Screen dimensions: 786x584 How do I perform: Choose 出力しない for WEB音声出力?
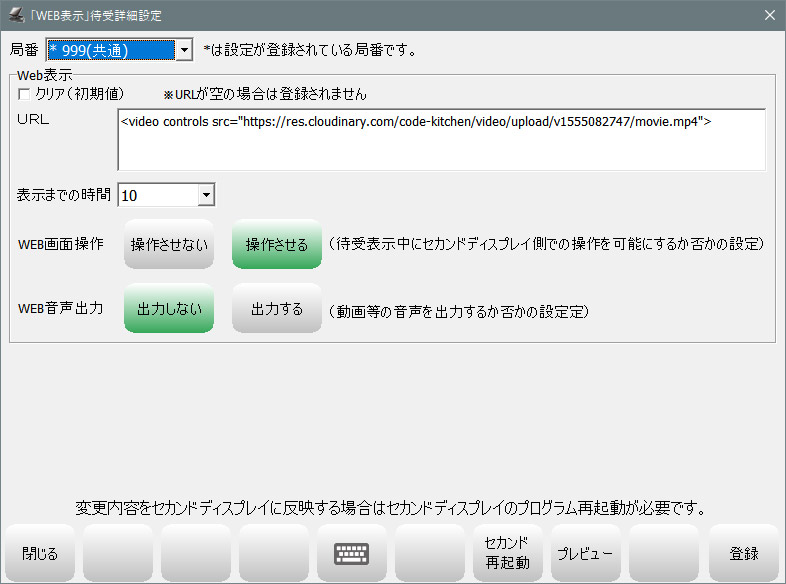tap(169, 309)
